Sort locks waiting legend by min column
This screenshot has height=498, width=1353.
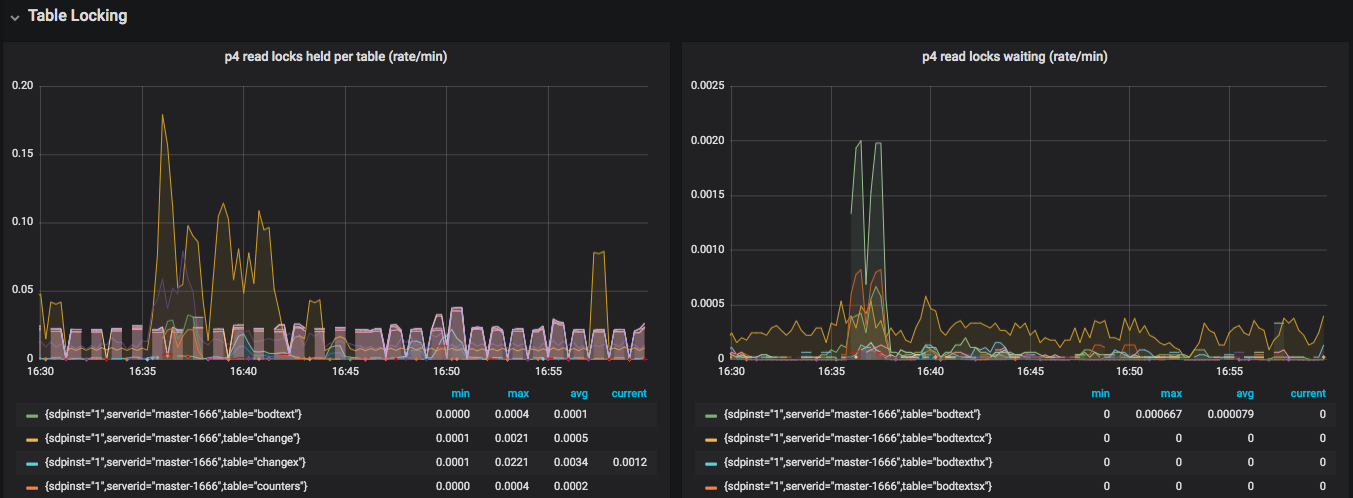point(1100,394)
